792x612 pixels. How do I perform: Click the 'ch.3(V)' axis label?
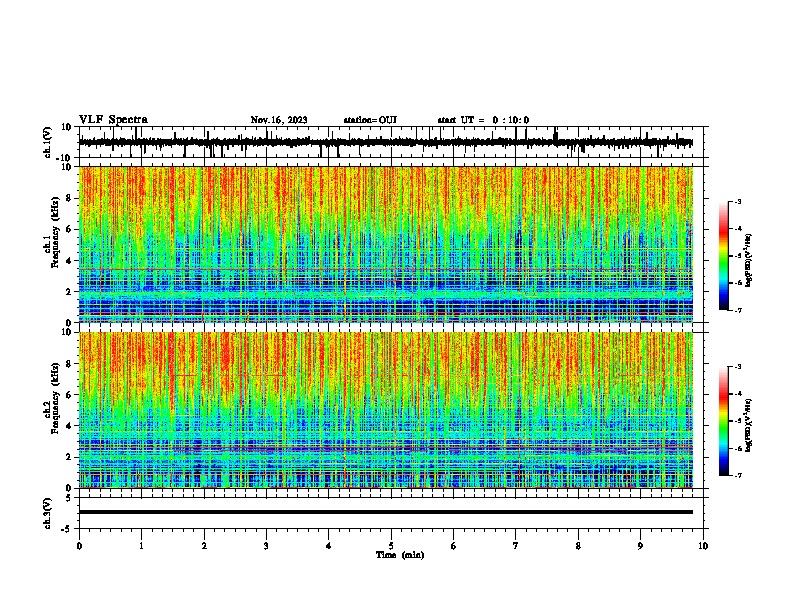click(47, 513)
